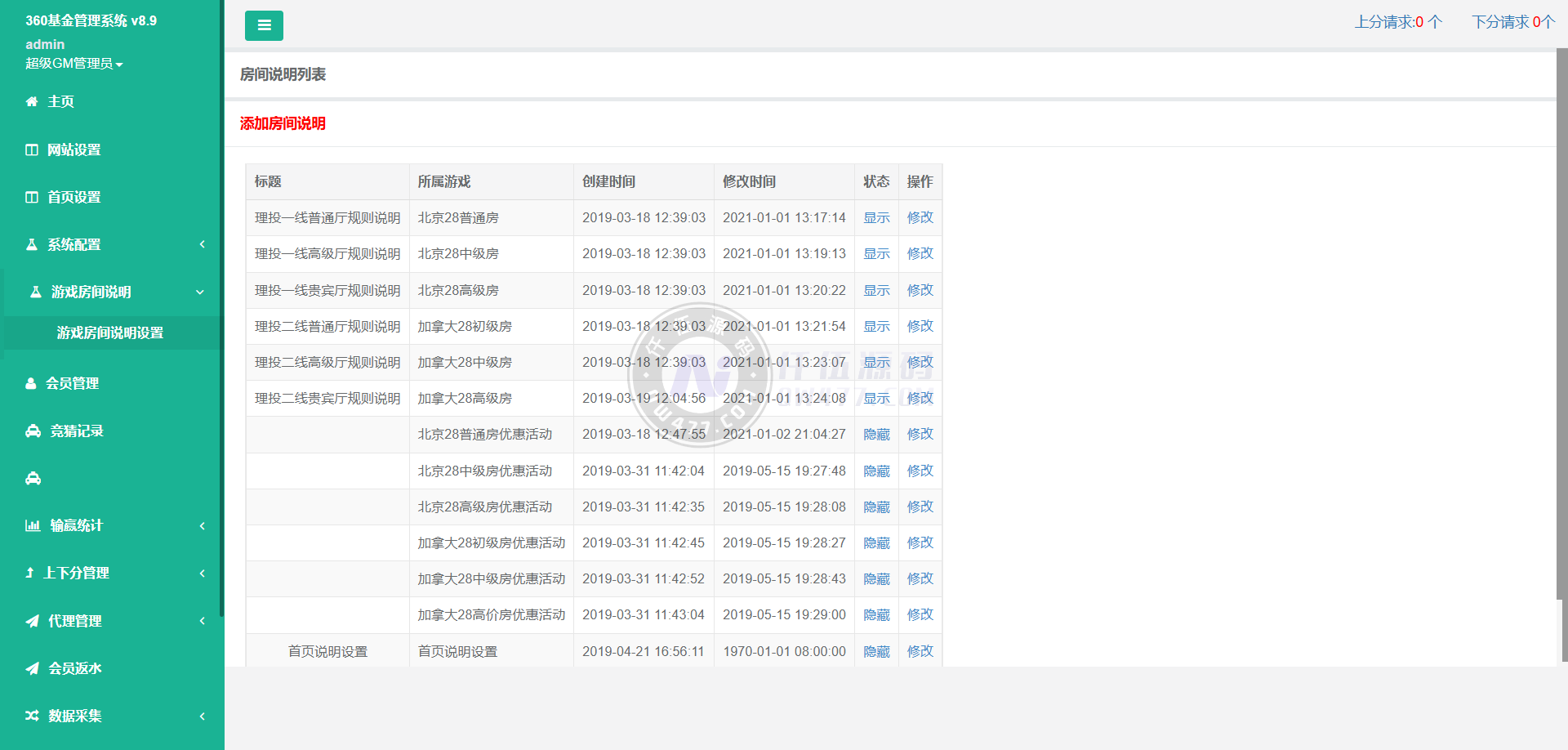
Task: Expand the 系统配置 submenu chevron
Action: pos(202,244)
